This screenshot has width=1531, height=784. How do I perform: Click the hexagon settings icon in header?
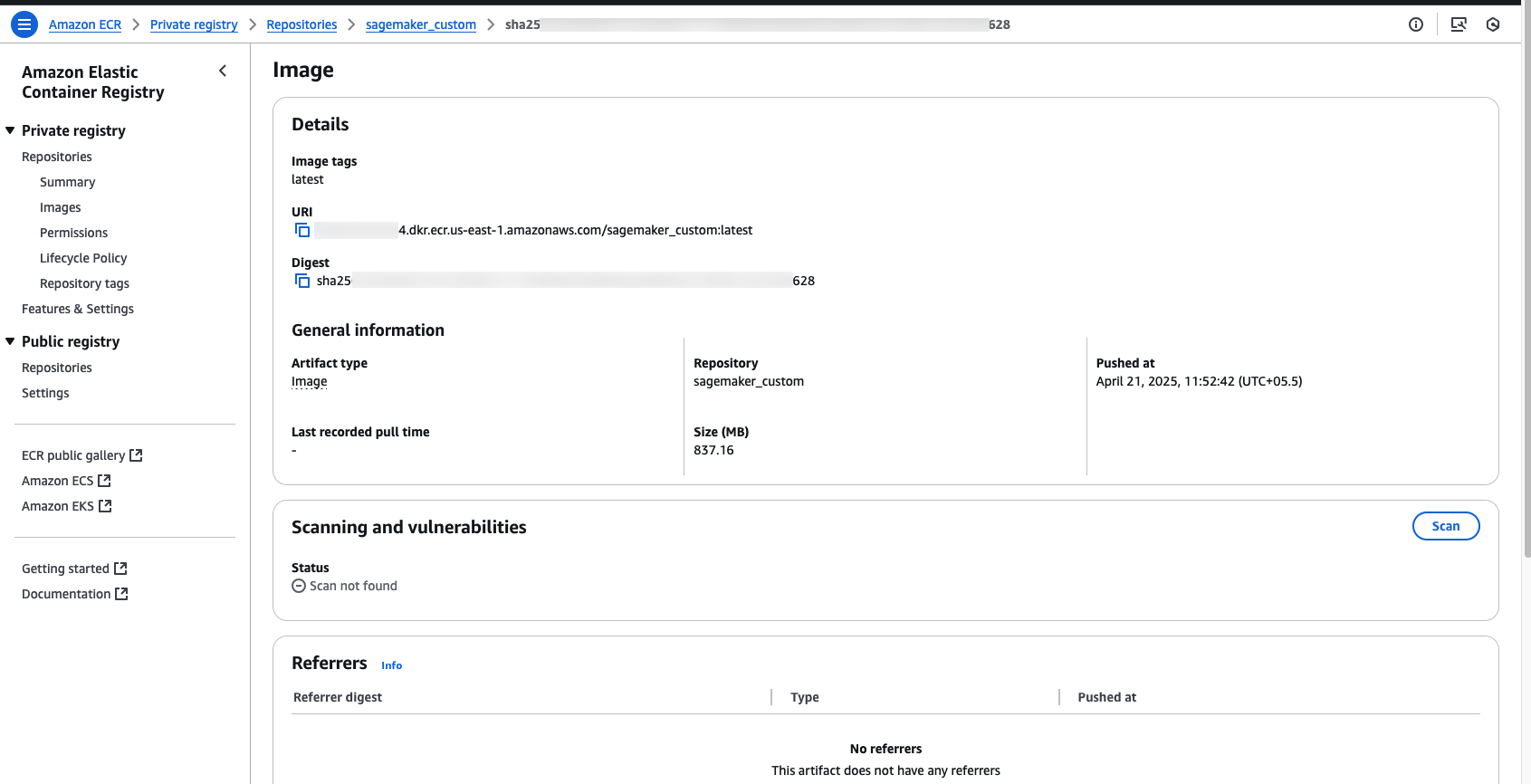click(1493, 24)
